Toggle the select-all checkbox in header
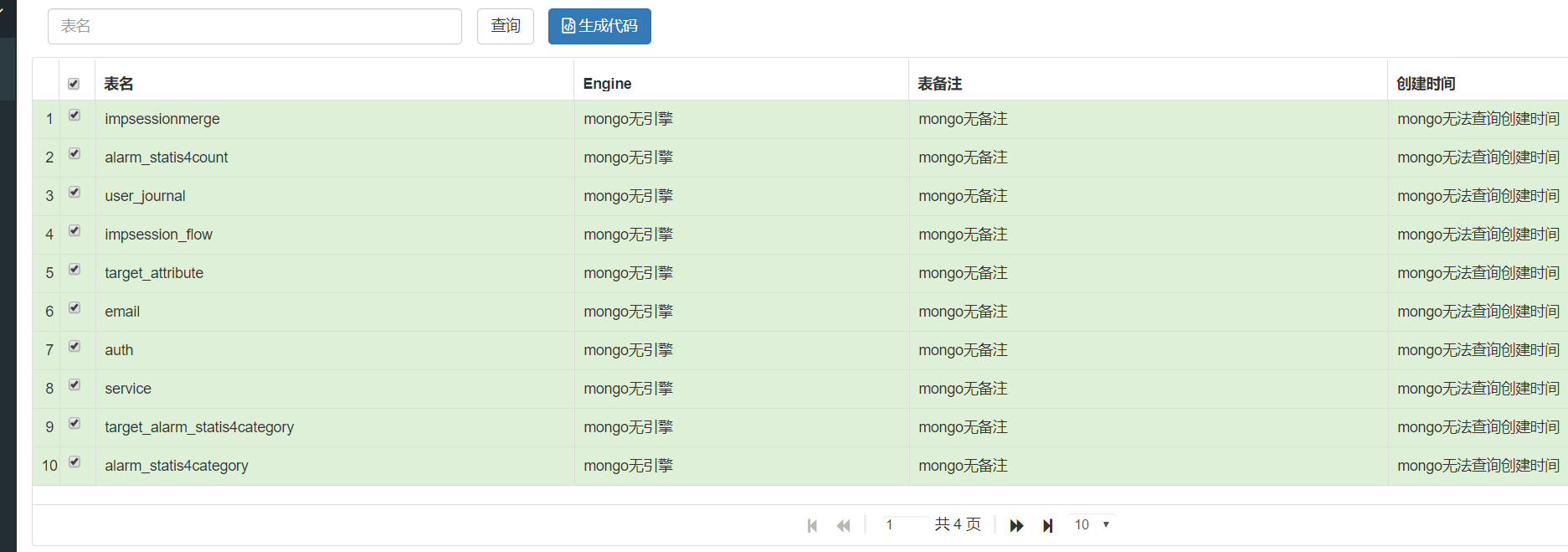This screenshot has height=552, width=1568. click(74, 84)
